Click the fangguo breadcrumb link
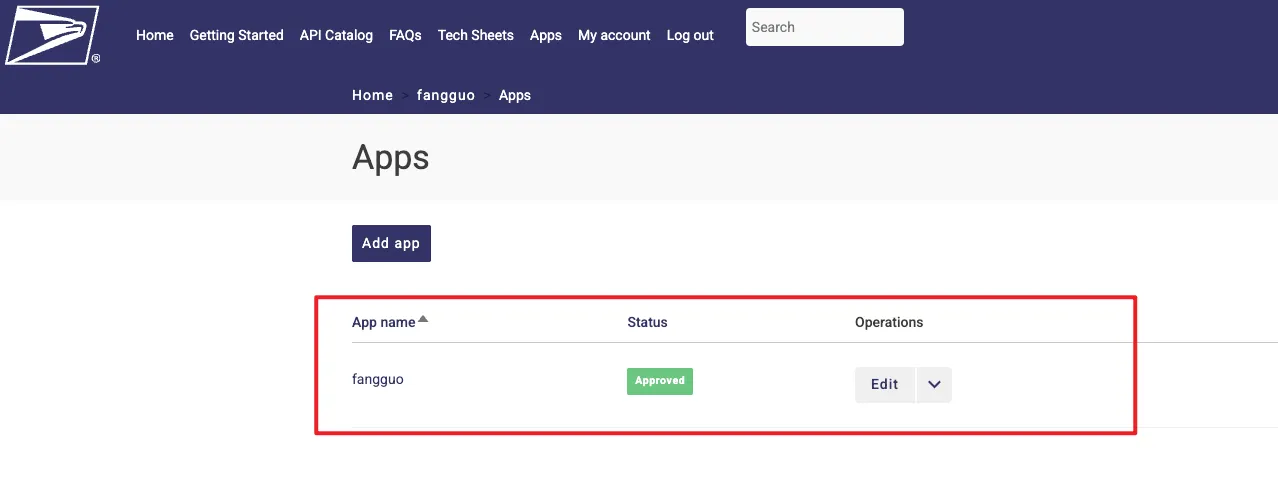Viewport: 1278px width, 492px height. tap(445, 95)
